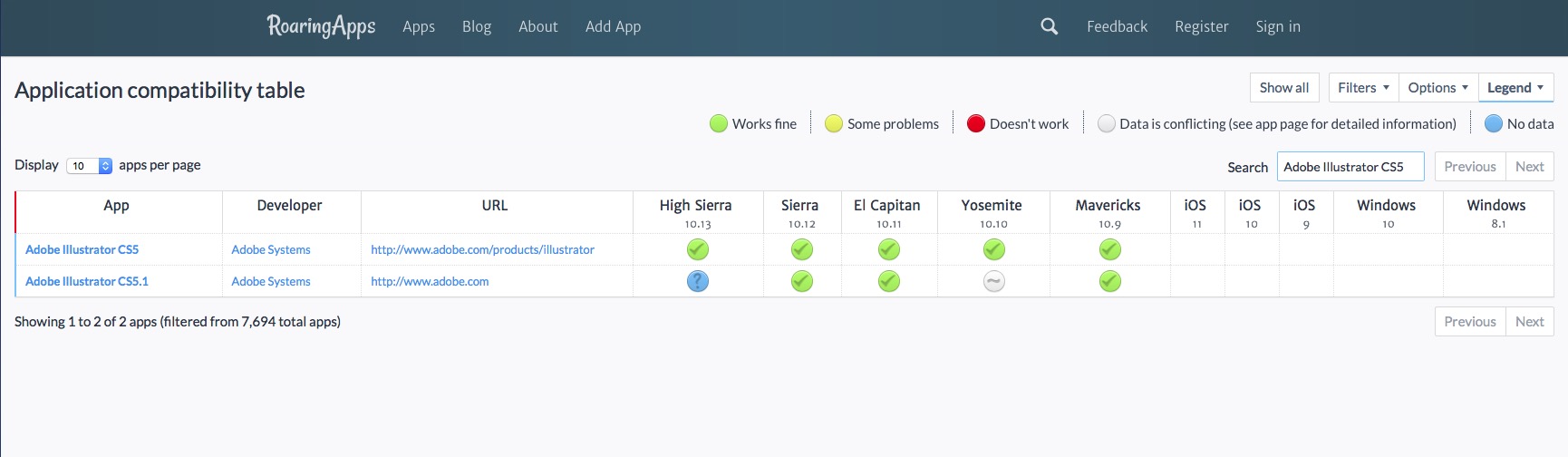Open the http://www.adobe.com URL link
The width and height of the screenshot is (1568, 457).
point(430,281)
